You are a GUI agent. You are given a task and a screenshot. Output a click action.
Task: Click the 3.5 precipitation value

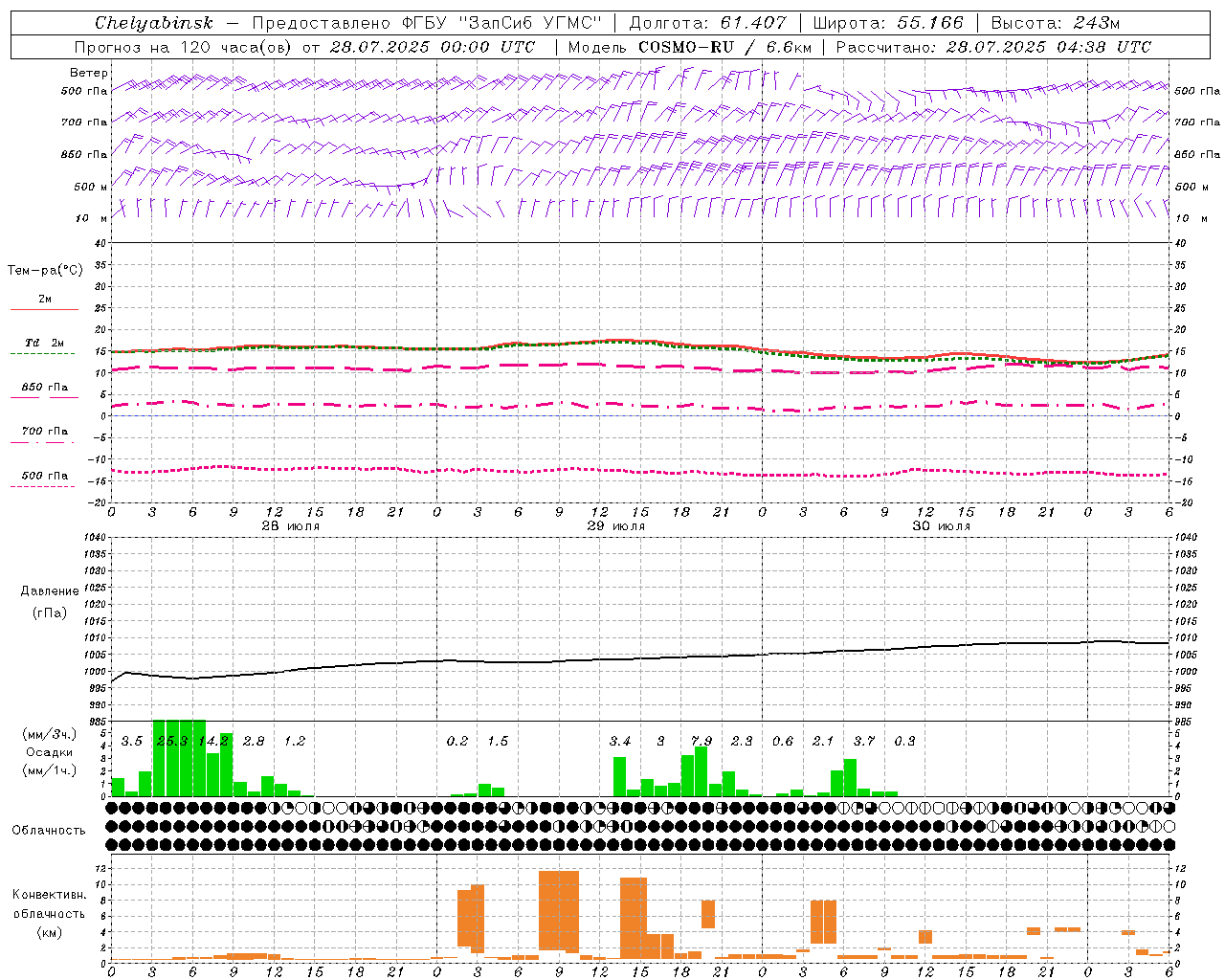pos(132,742)
